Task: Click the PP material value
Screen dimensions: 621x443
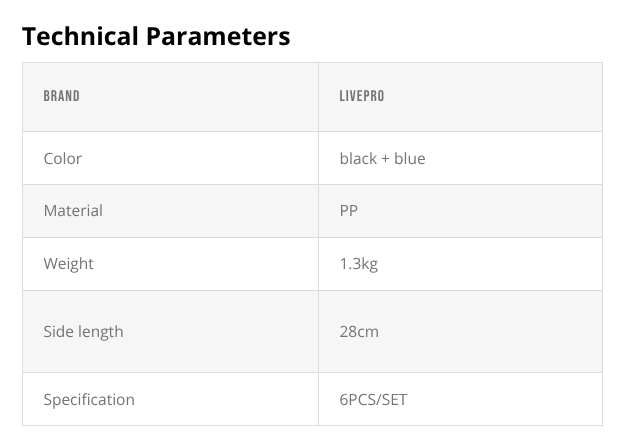Action: [349, 211]
